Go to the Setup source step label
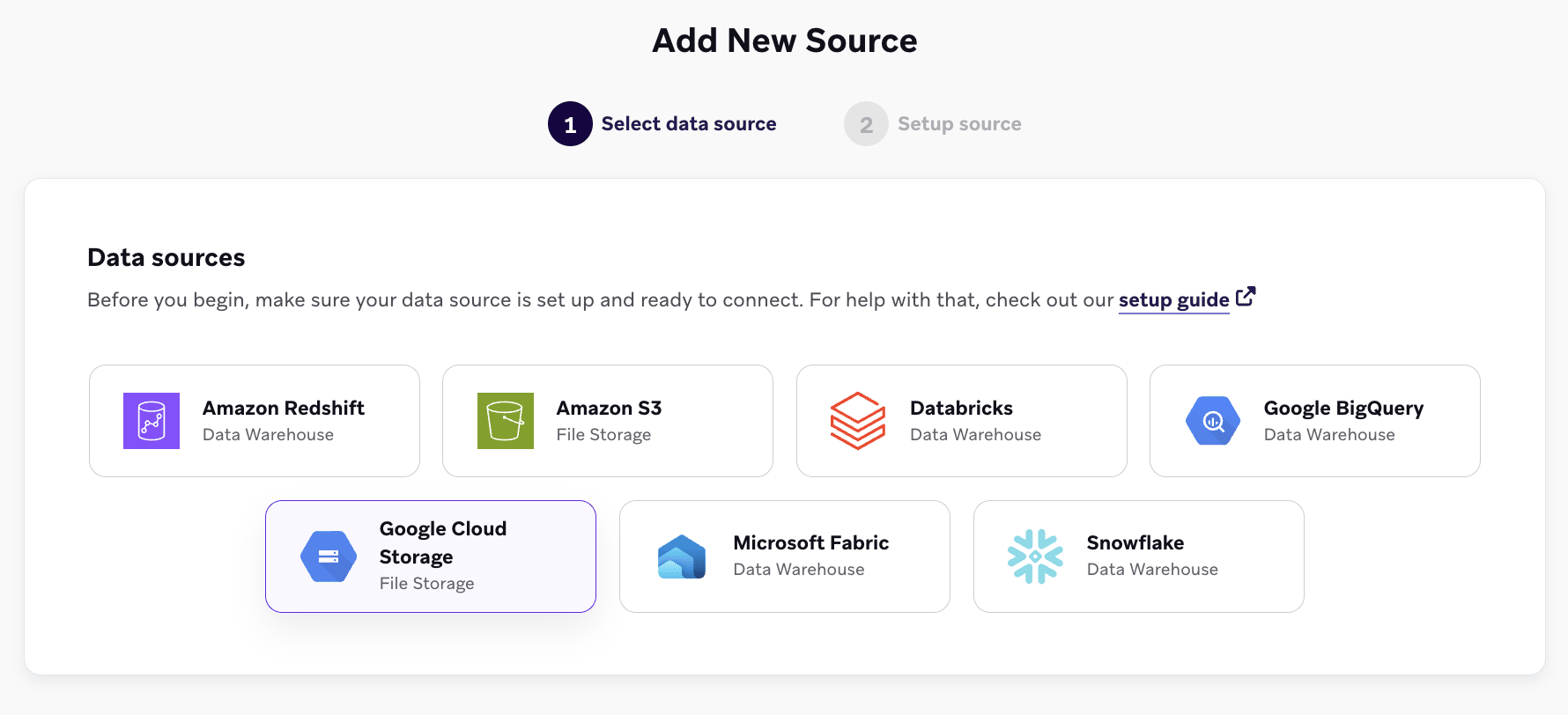Screen dimensions: 1568x715 pyautogui.click(x=959, y=124)
